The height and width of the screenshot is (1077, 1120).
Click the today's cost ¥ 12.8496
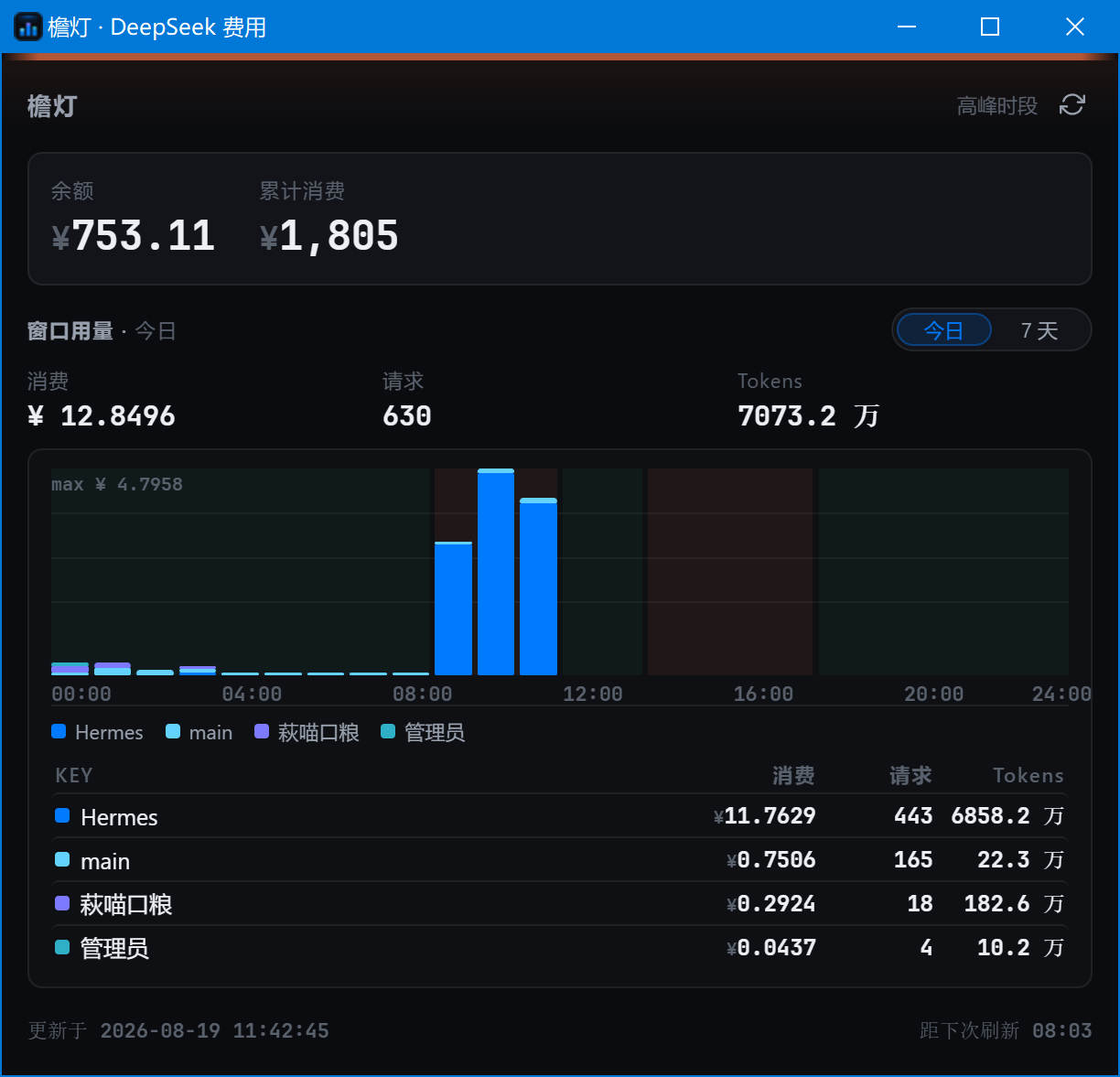click(102, 416)
